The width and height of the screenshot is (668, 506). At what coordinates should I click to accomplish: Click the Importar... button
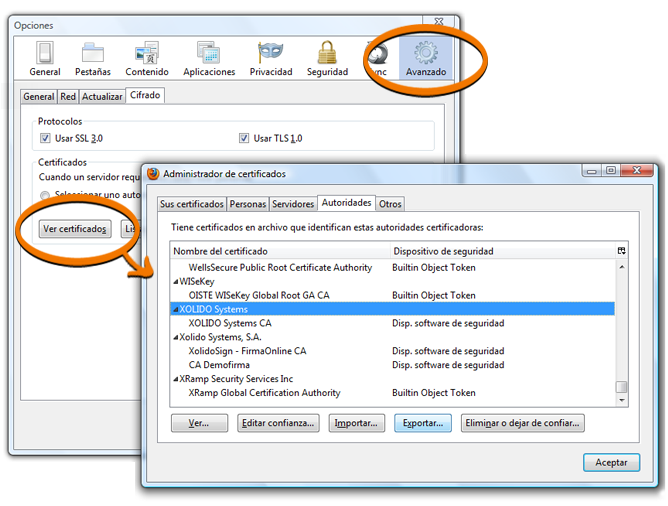coord(356,423)
